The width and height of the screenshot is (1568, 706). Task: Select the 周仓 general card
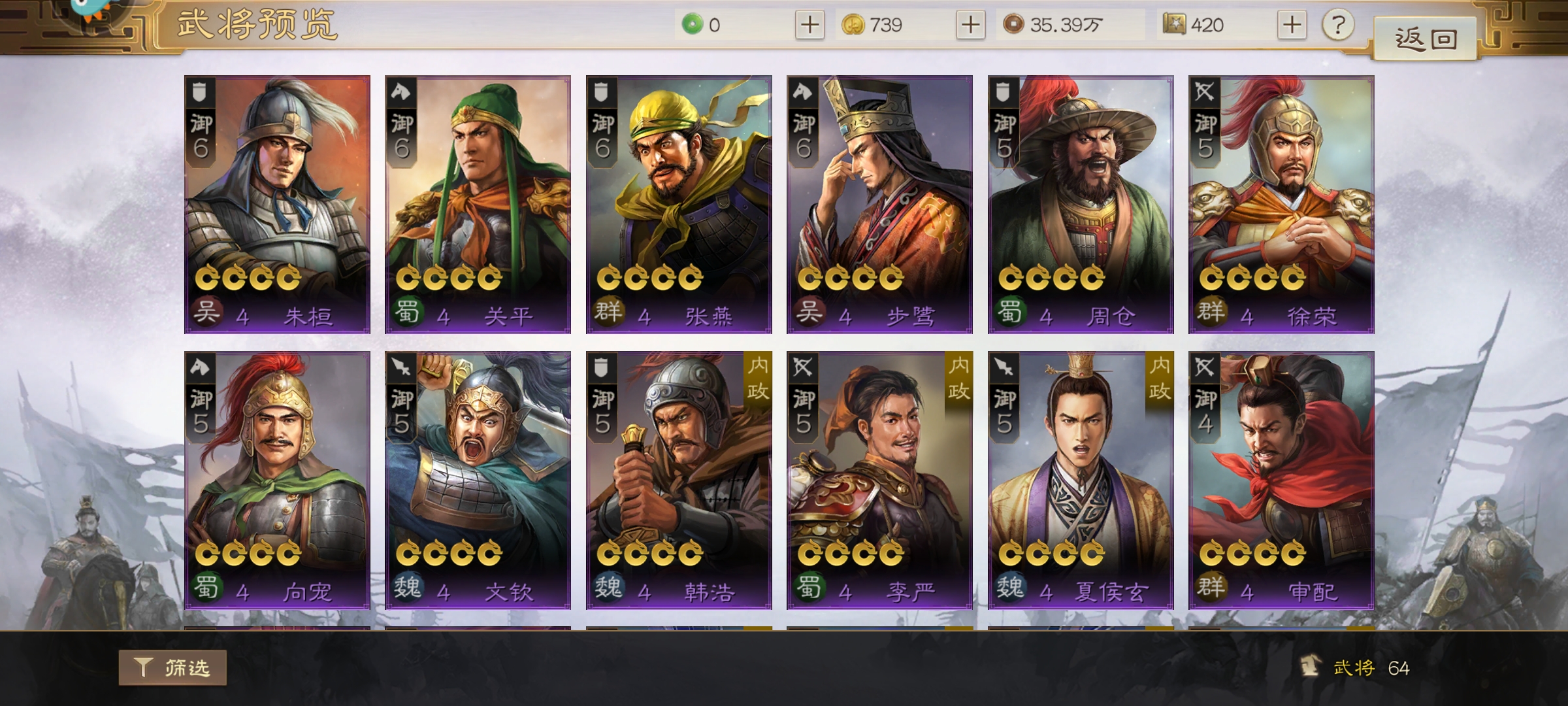(x=1081, y=205)
